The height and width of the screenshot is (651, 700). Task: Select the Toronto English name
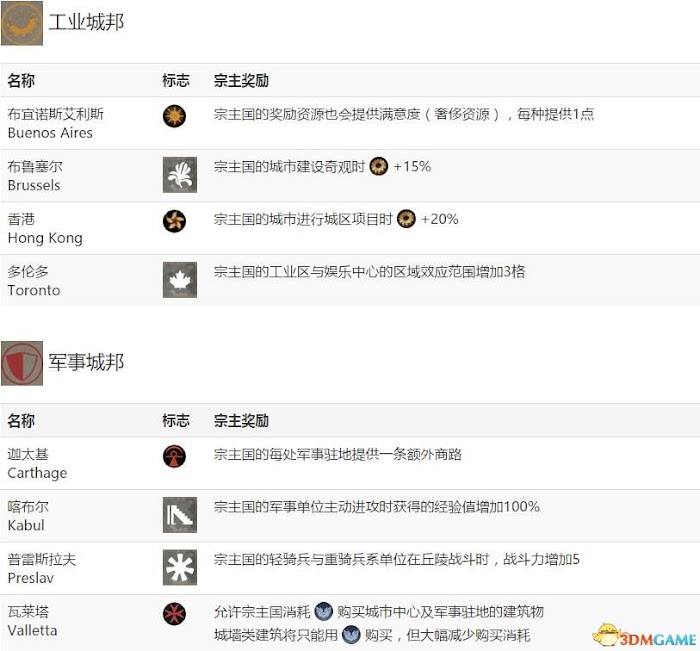[x=34, y=291]
